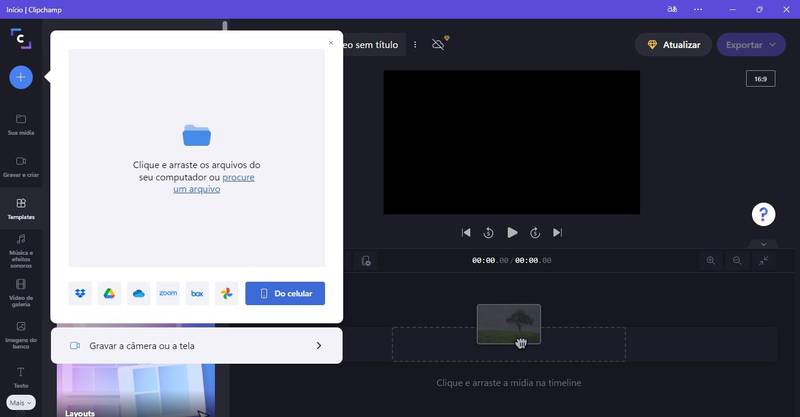
Task: Click the timeline timecode display
Action: pyautogui.click(x=511, y=260)
